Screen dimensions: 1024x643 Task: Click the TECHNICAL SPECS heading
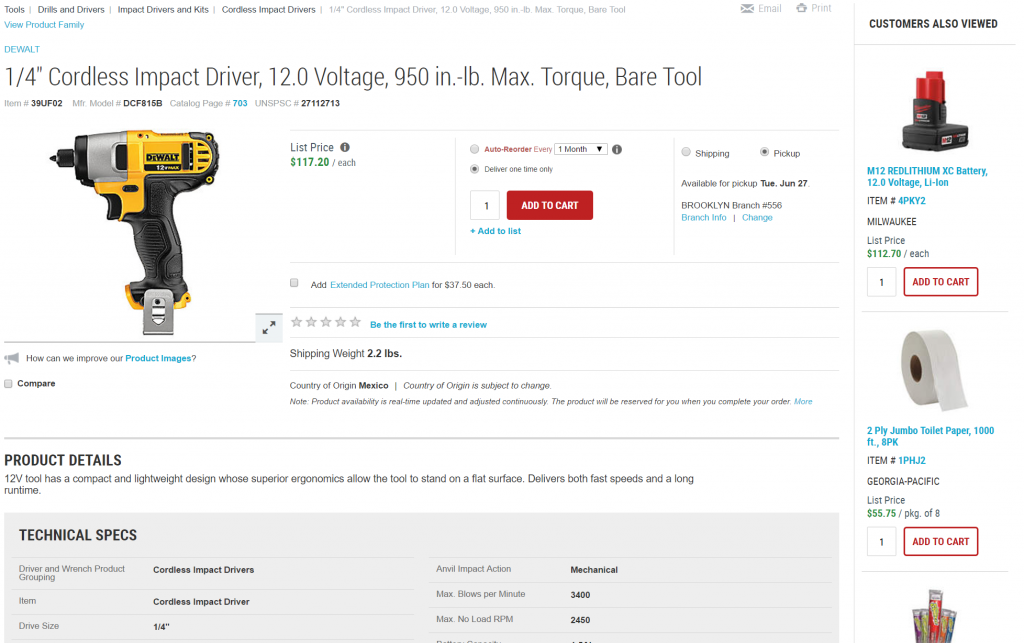click(78, 535)
